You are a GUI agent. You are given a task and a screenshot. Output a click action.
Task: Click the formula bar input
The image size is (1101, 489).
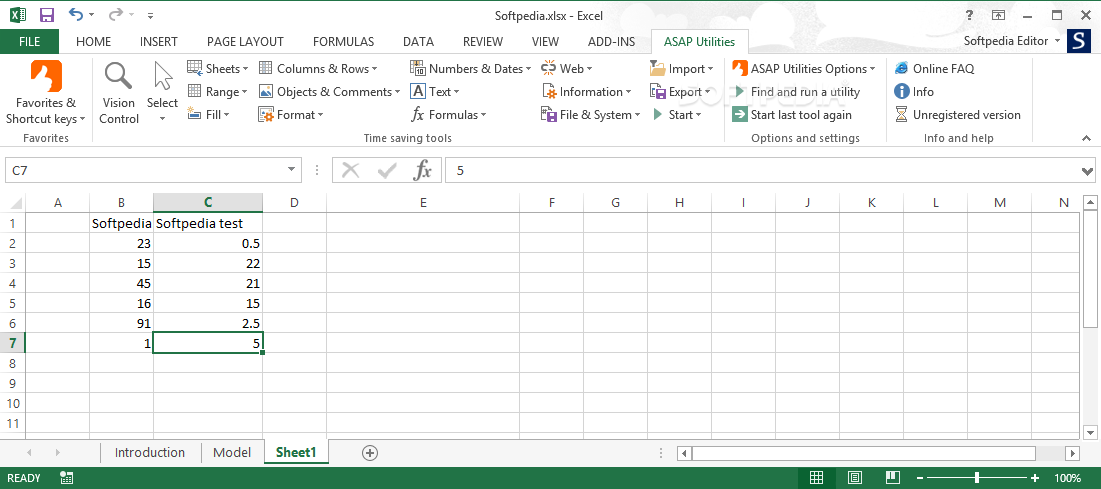(x=762, y=170)
